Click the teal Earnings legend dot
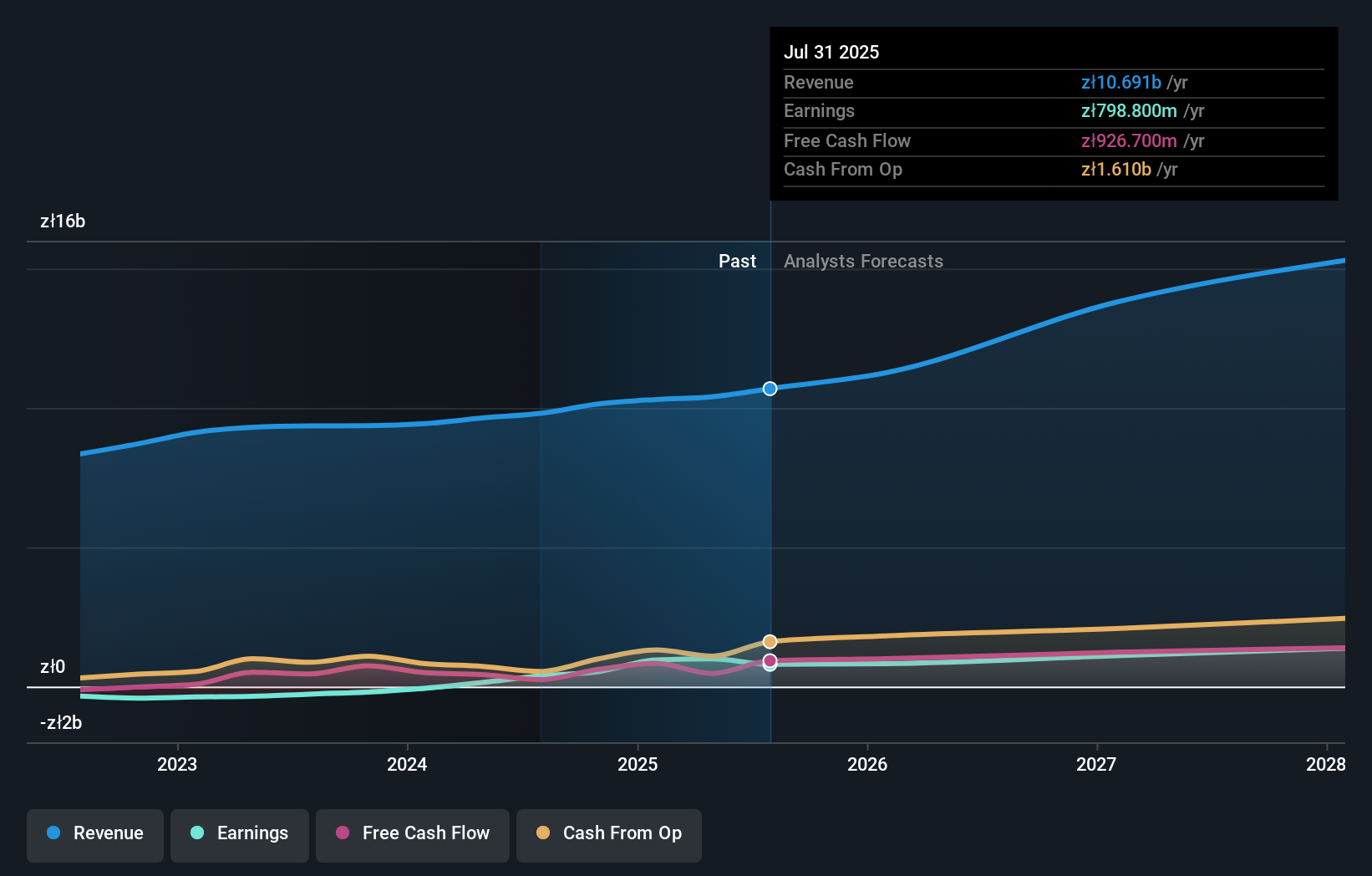The image size is (1372, 876). click(196, 833)
